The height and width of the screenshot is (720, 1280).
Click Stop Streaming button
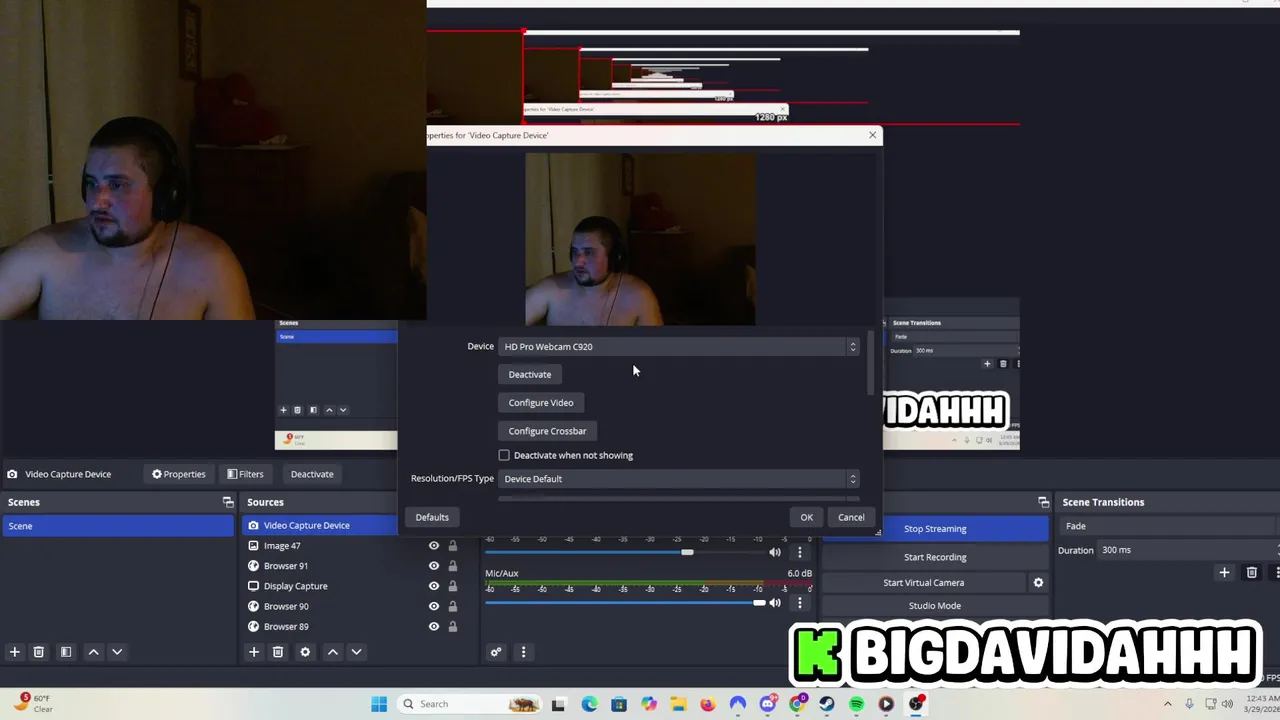(x=935, y=529)
